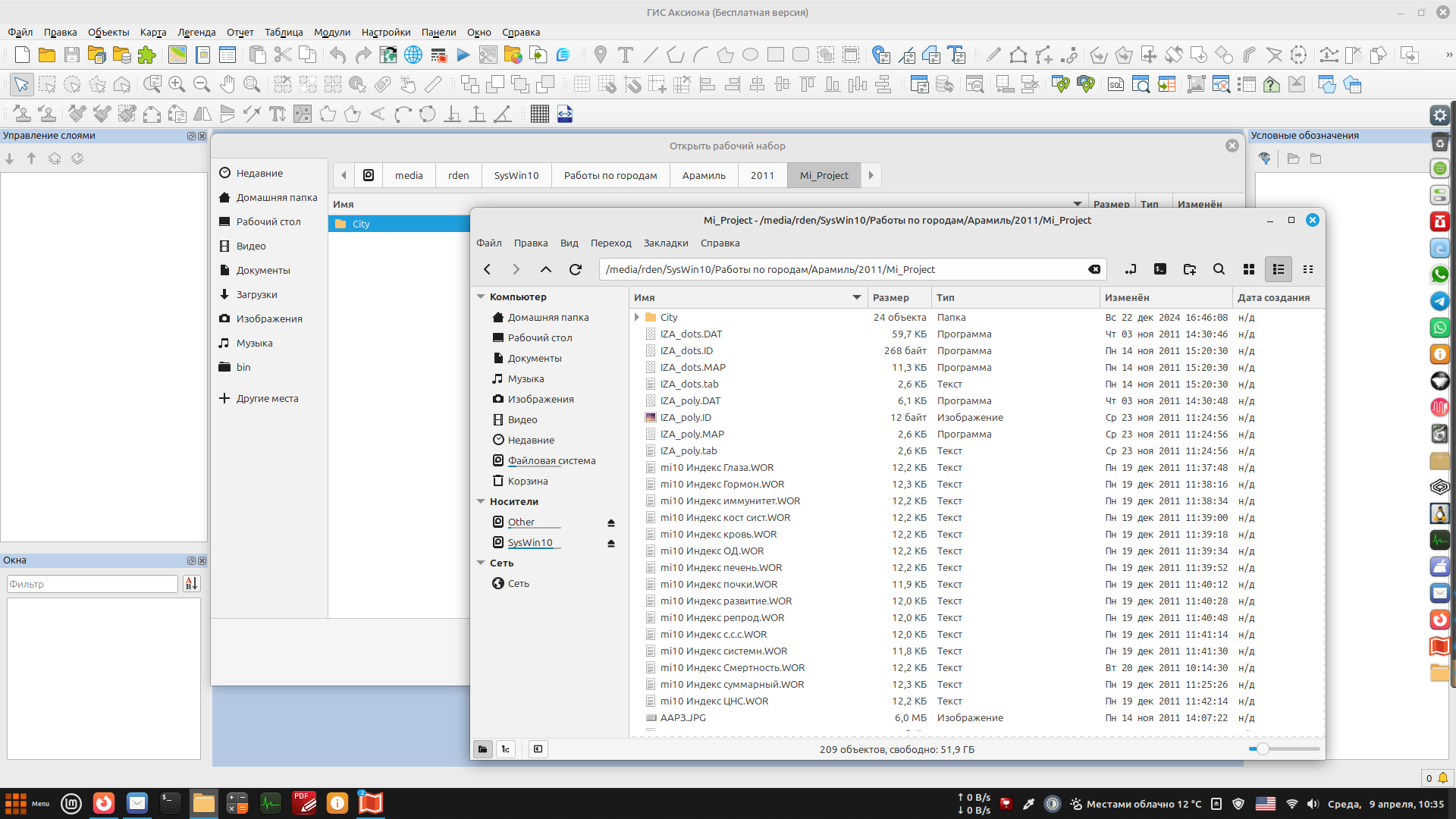Open Файловая система in file manager sidebar
Viewport: 1456px width, 819px height.
[551, 460]
